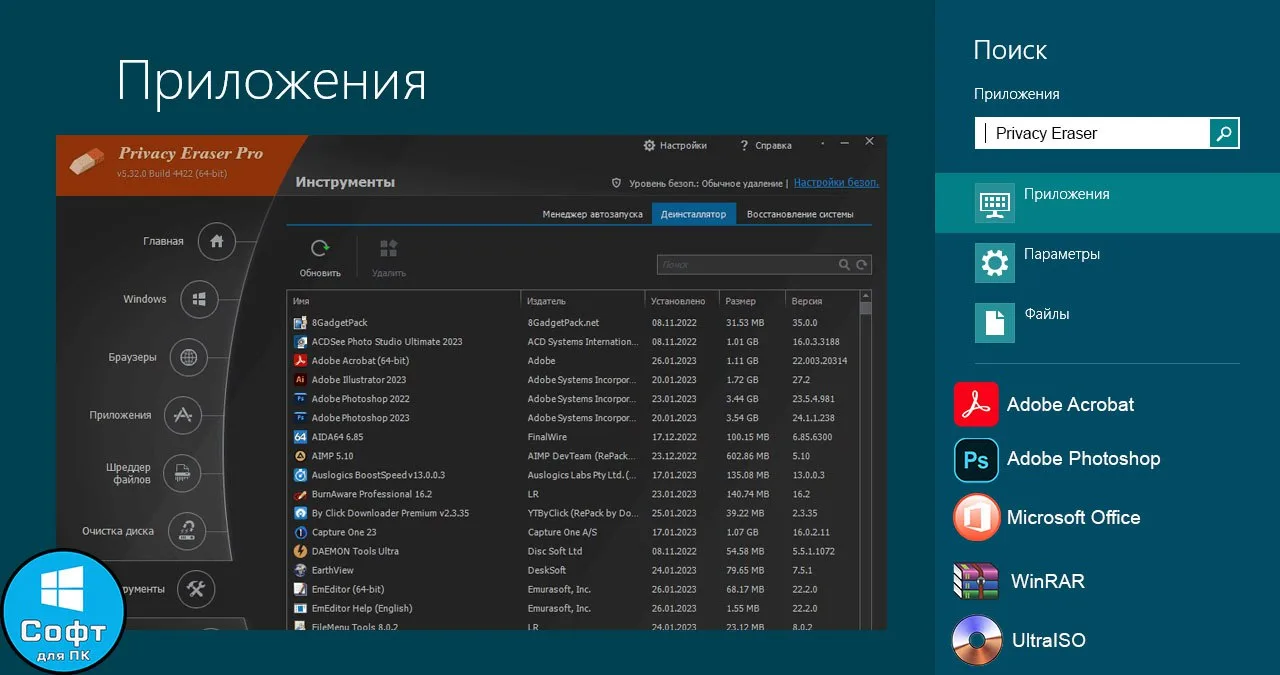The image size is (1280, 675).
Task: Click the Disc Soft Ltd publisher cell
Action: point(555,551)
